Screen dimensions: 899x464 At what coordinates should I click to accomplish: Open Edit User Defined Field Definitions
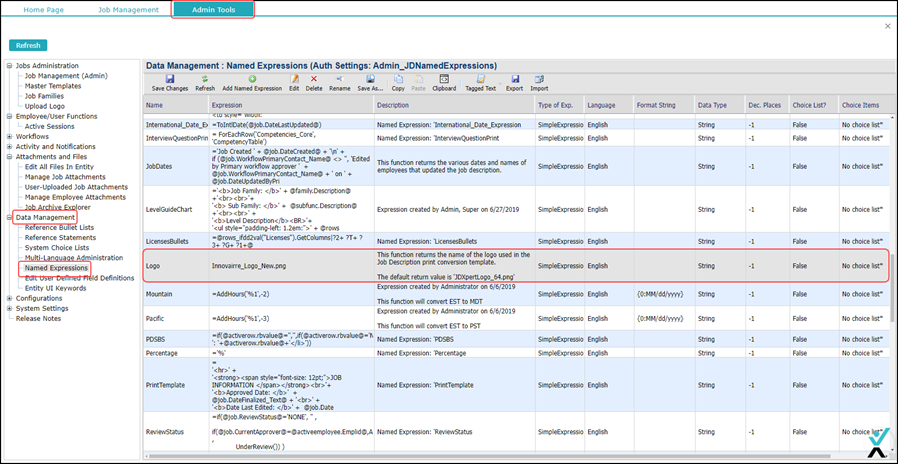tap(80, 278)
